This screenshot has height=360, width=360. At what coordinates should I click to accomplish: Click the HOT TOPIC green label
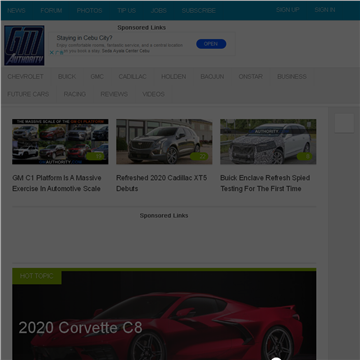[37, 276]
